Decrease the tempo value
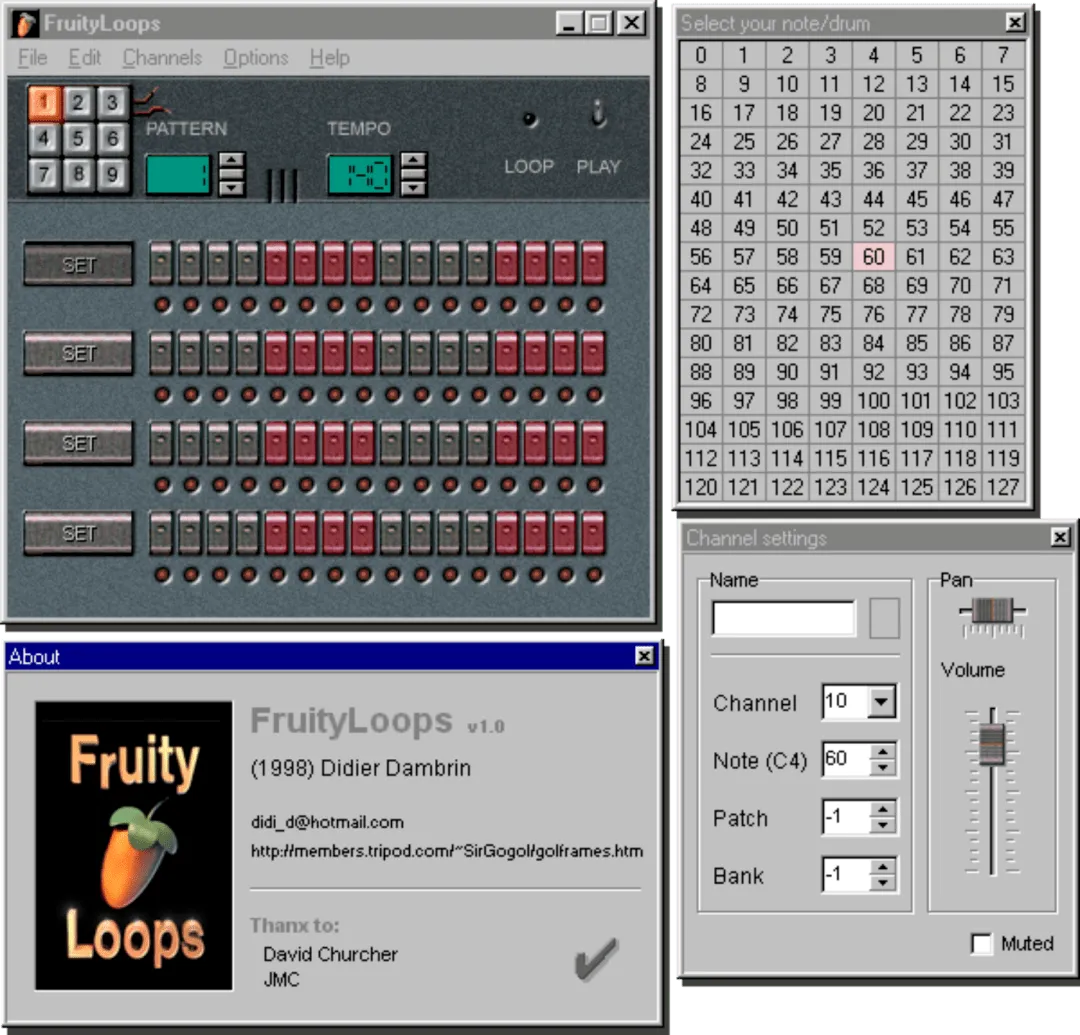The image size is (1080, 1035). click(413, 187)
